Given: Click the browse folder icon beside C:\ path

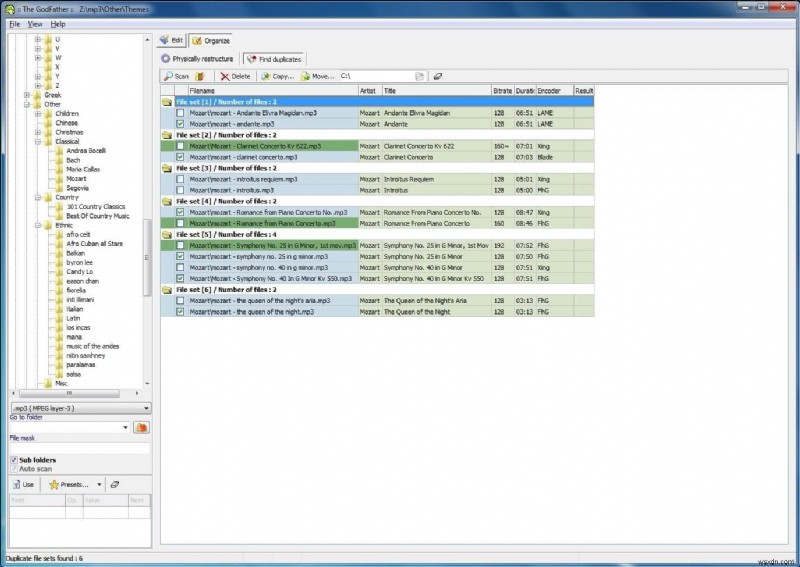Looking at the screenshot, I should [419, 77].
